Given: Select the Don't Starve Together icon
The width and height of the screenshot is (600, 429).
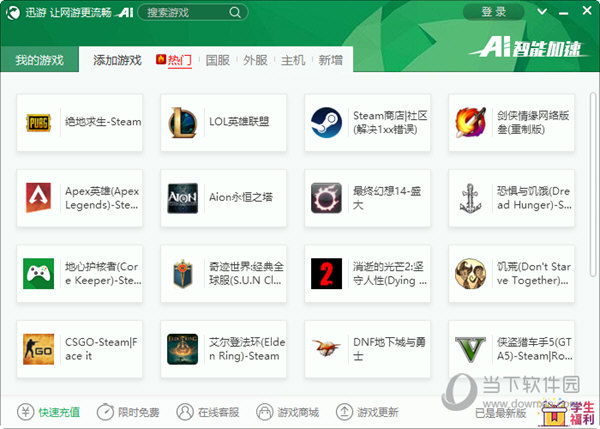Looking at the screenshot, I should pyautogui.click(x=470, y=273).
